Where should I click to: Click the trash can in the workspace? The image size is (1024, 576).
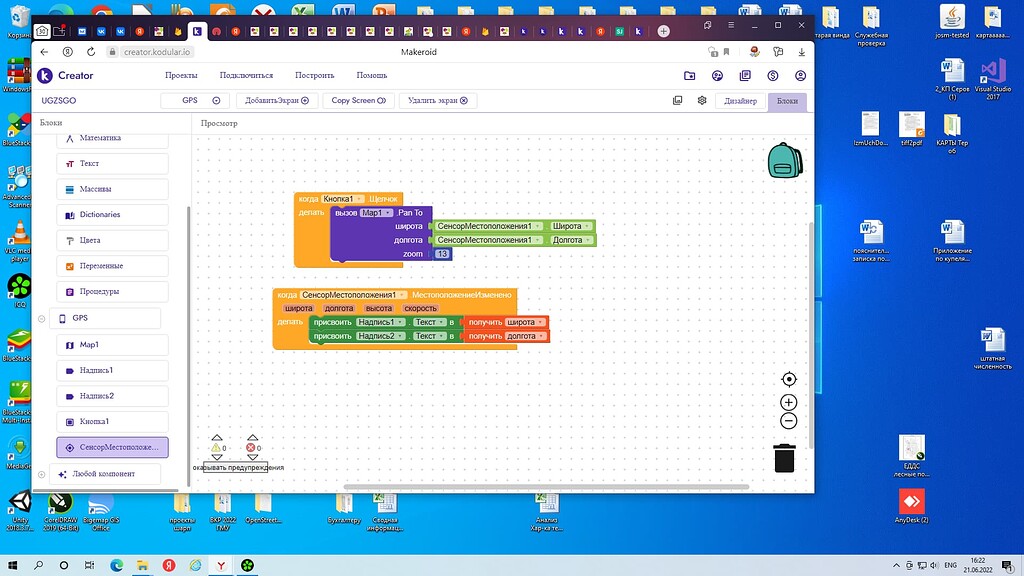[784, 458]
